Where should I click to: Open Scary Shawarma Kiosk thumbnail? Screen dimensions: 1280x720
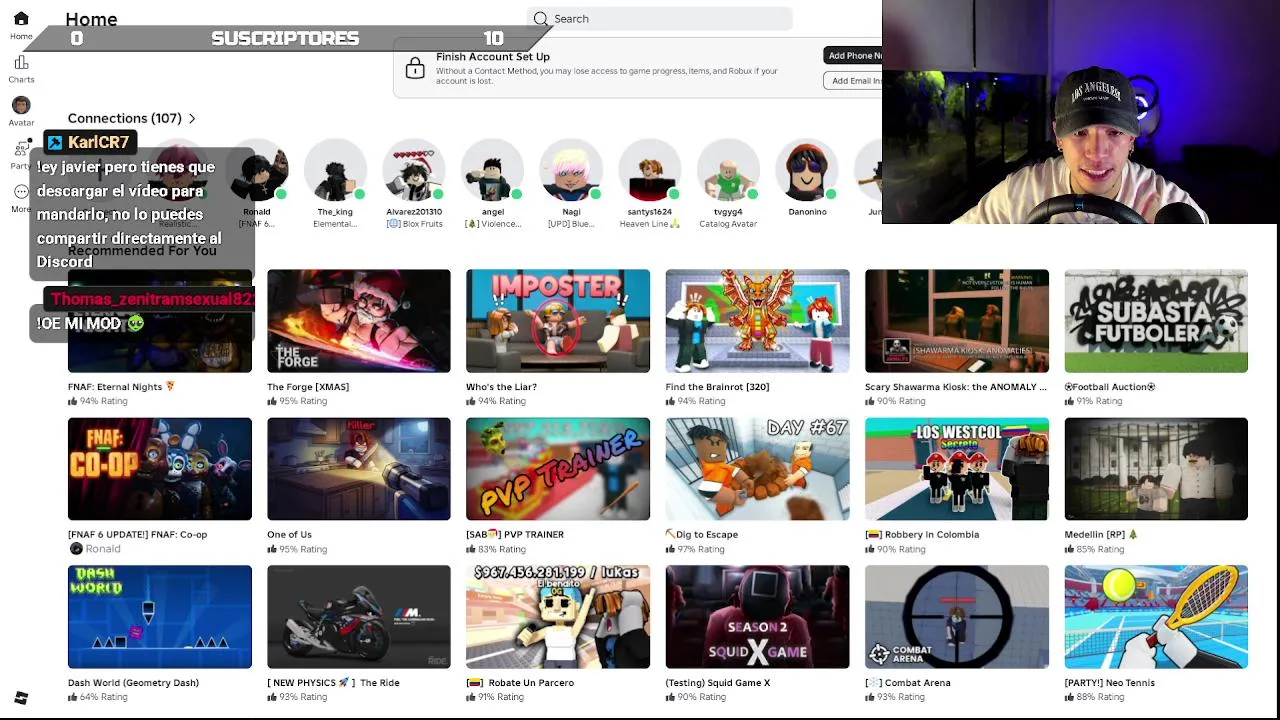tap(957, 321)
